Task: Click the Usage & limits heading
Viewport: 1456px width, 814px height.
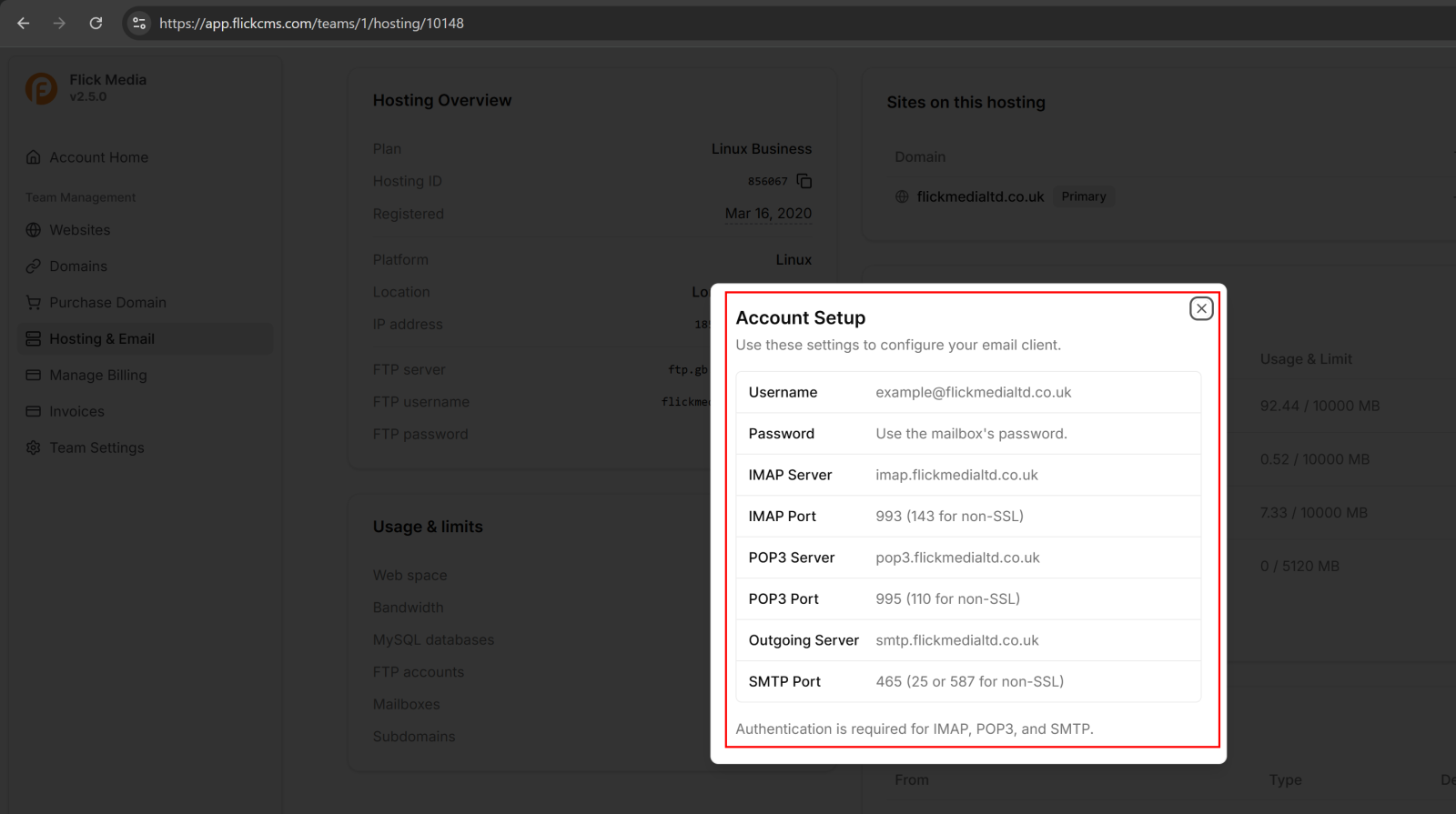Action: point(428,527)
